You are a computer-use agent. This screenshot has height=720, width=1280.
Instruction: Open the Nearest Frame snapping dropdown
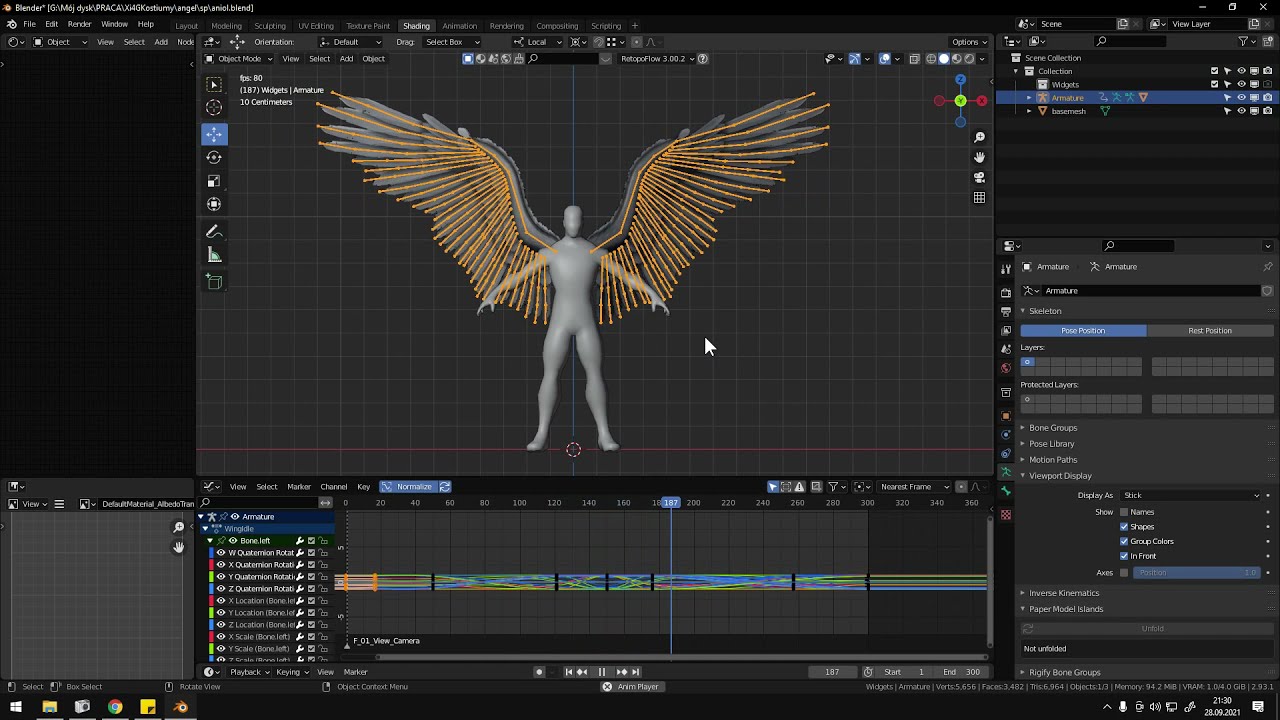coord(914,487)
